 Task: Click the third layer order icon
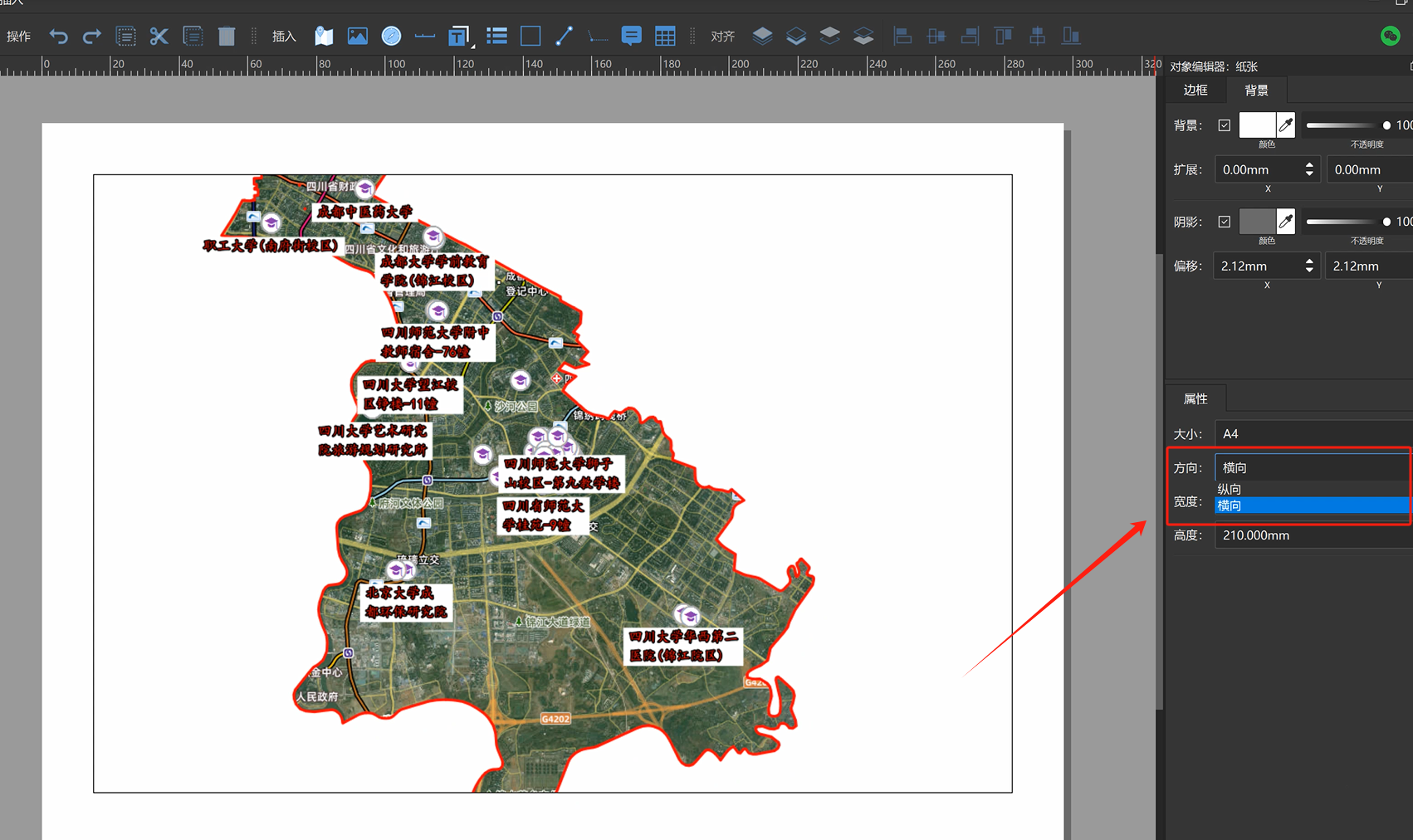pos(829,36)
